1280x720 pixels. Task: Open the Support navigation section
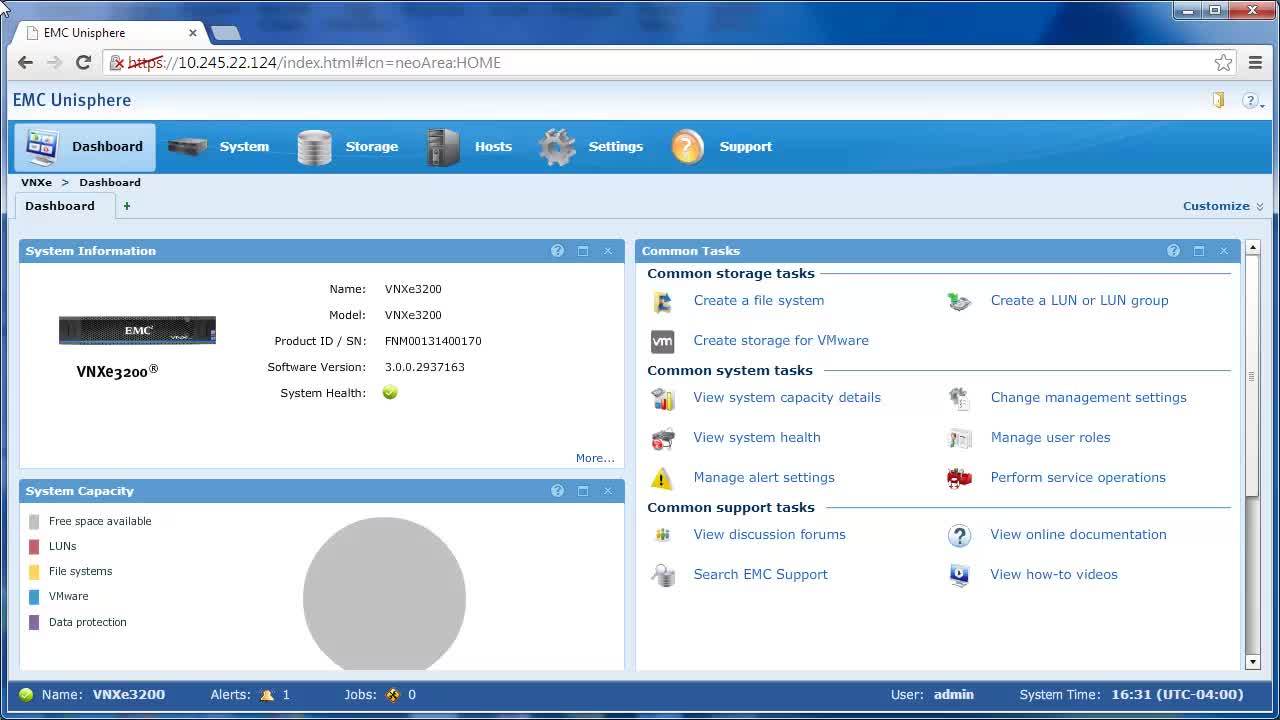tap(722, 147)
